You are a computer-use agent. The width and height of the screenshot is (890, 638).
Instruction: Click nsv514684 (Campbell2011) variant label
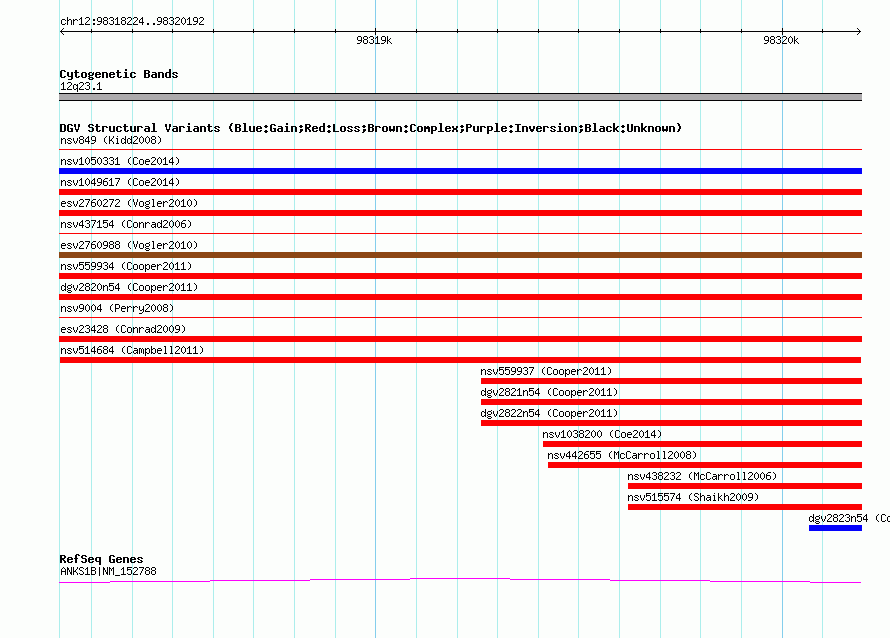pyautogui.click(x=132, y=350)
